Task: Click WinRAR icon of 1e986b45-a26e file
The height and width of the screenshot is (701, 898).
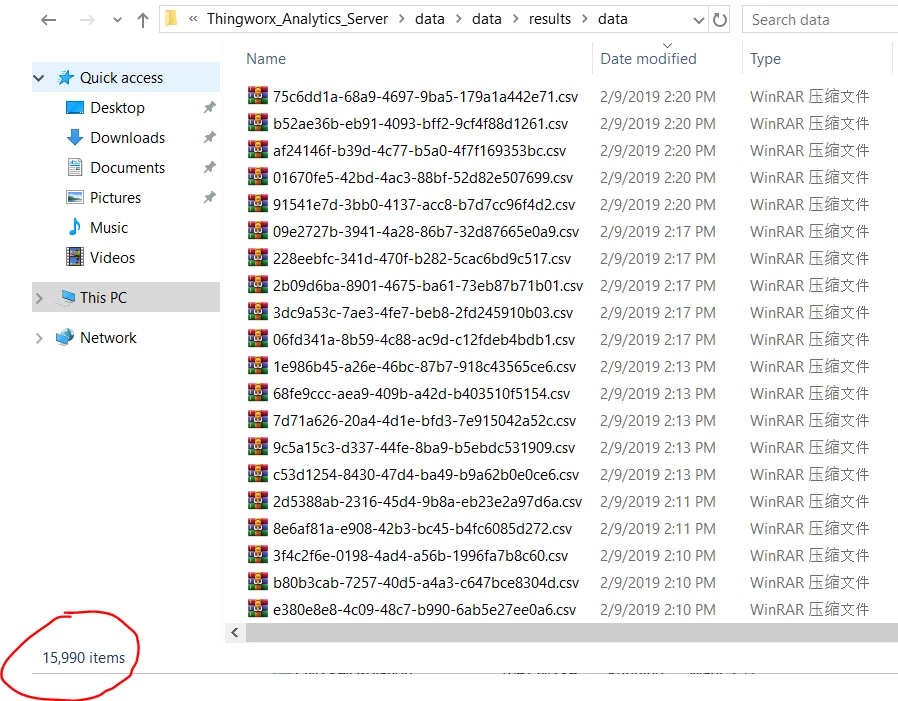Action: [258, 365]
